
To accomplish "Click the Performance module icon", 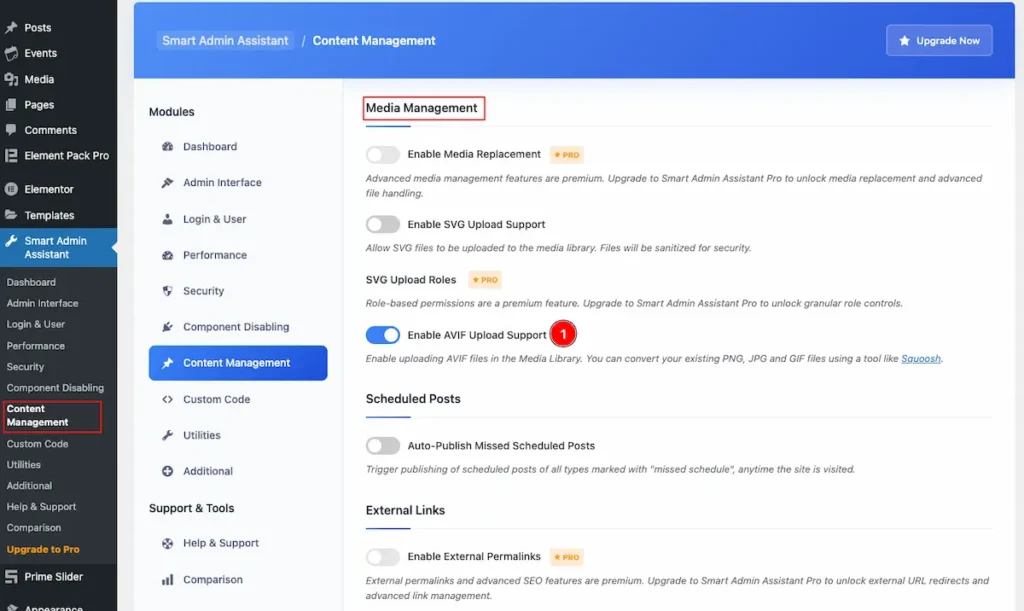I will (168, 255).
